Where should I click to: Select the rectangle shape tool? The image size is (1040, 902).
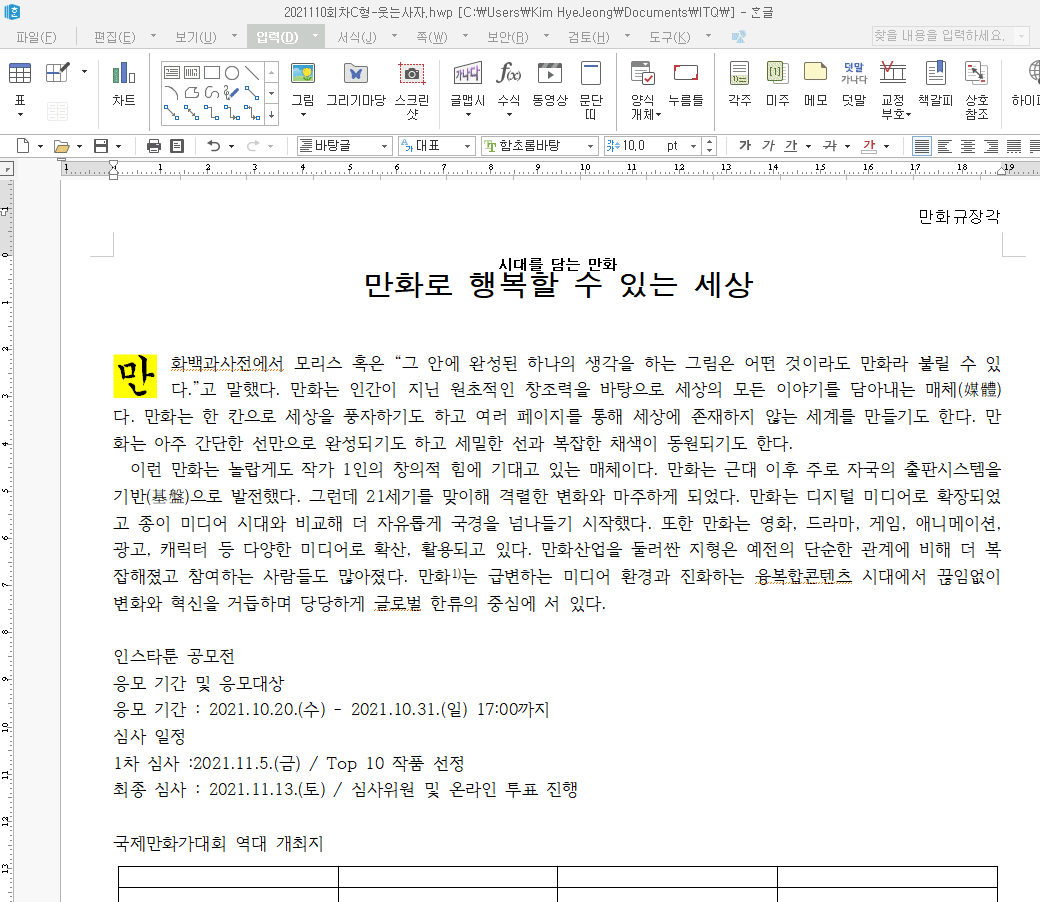(x=212, y=72)
